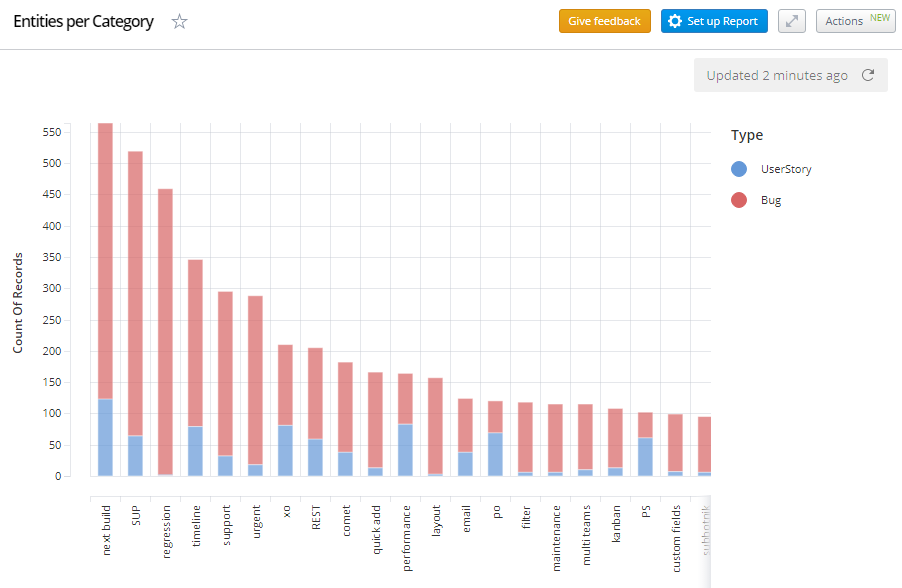The image size is (902, 588).
Task: Click the refresh icon to reload report data
Action: pos(870,75)
